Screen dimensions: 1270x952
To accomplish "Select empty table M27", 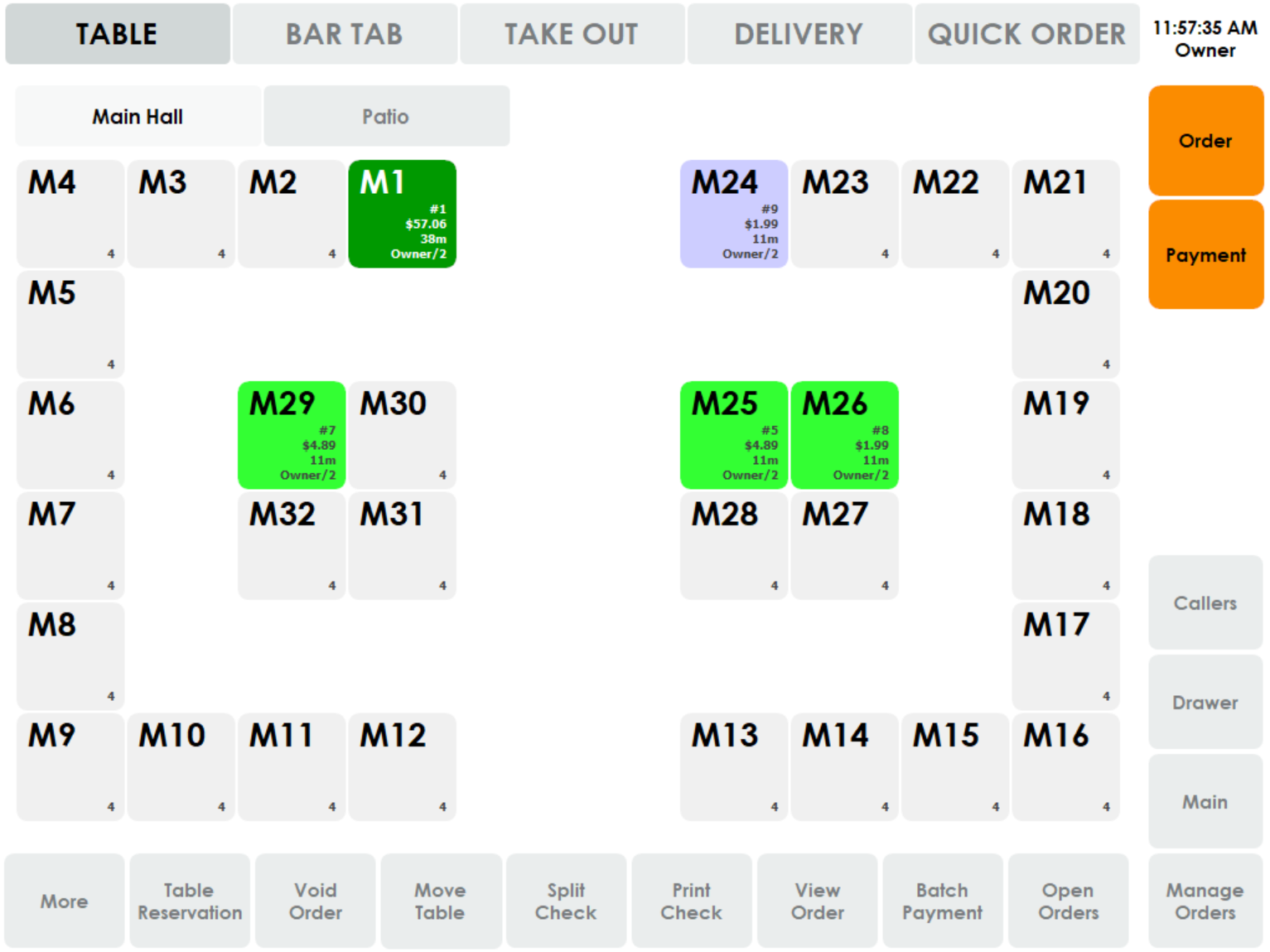I will [845, 546].
